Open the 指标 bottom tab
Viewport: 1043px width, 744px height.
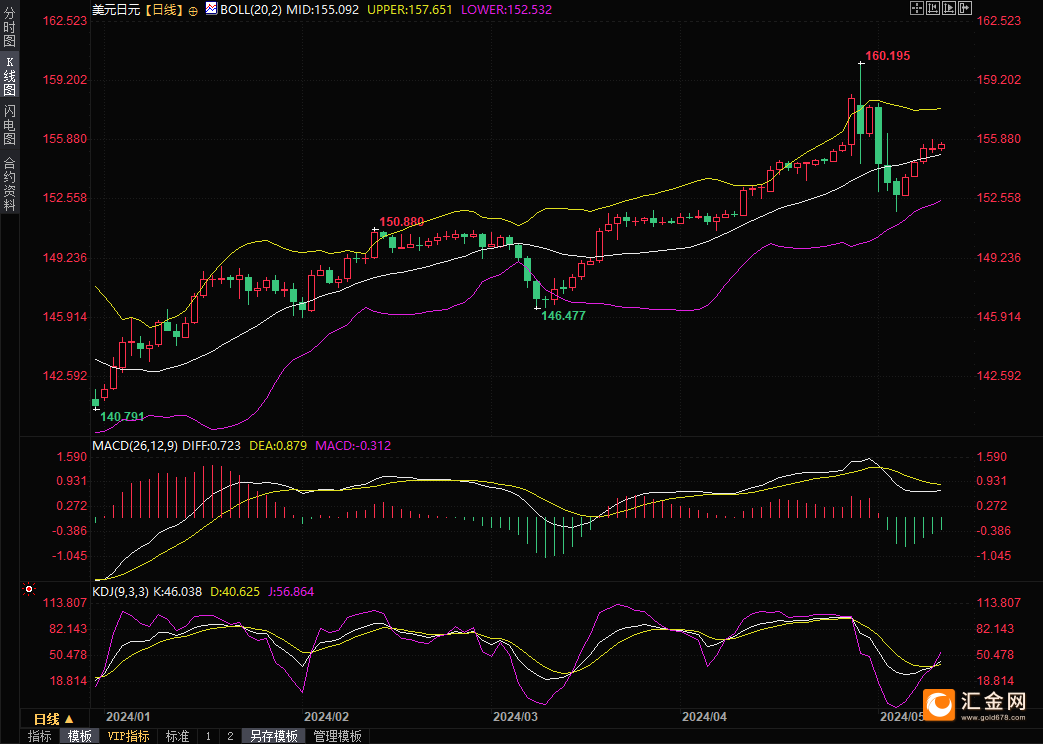point(40,736)
